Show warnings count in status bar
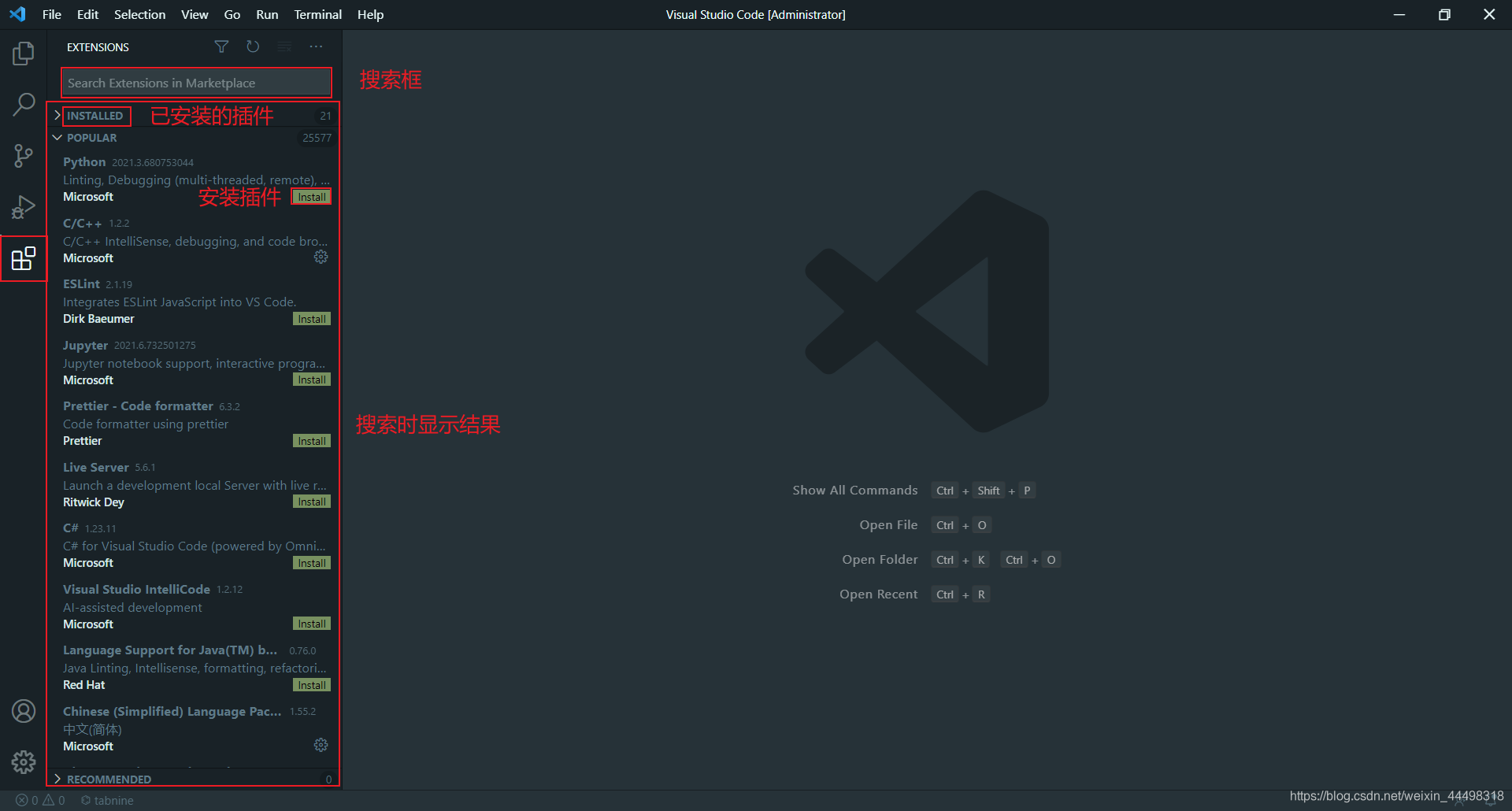This screenshot has height=811, width=1512. [x=54, y=800]
